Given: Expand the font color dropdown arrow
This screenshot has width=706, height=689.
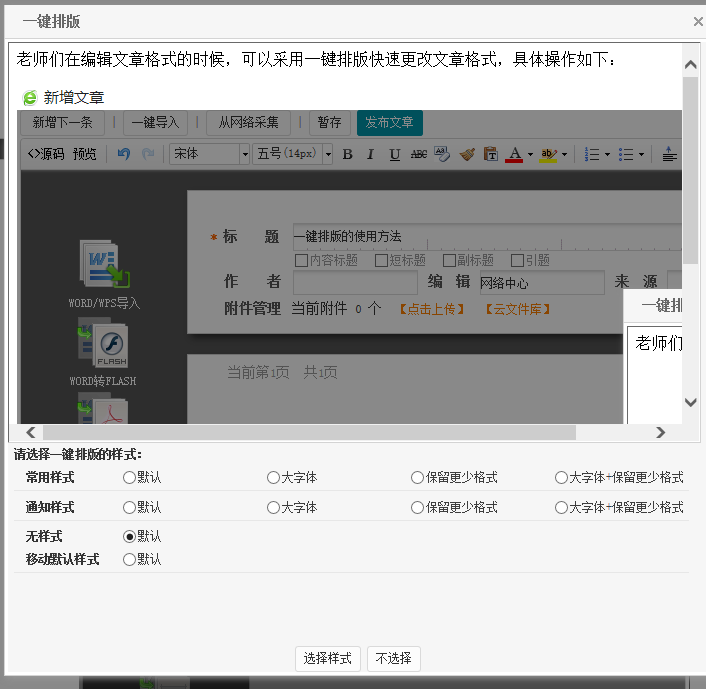Looking at the screenshot, I should point(530,155).
